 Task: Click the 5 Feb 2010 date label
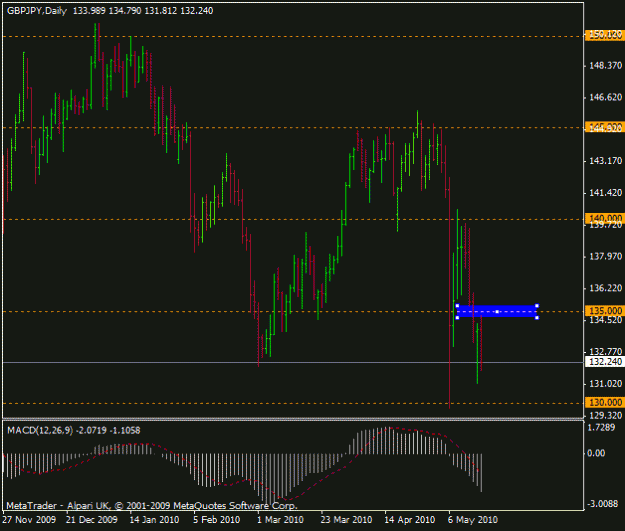pyautogui.click(x=216, y=520)
